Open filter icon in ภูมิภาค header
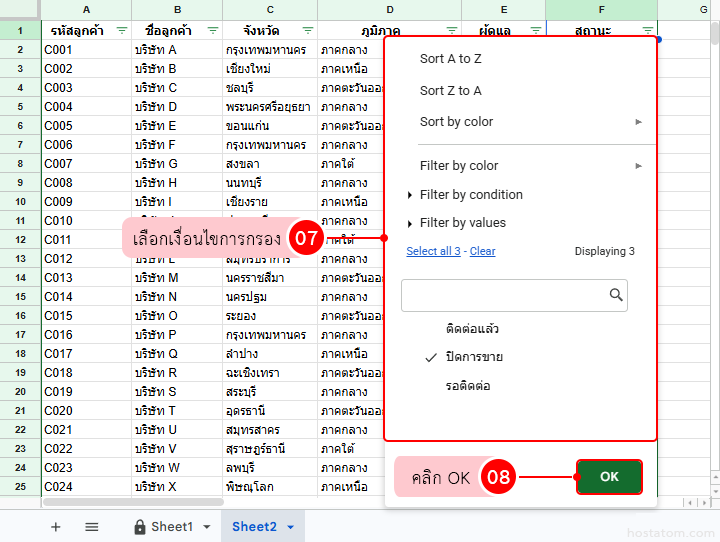720x542 pixels. tap(452, 31)
